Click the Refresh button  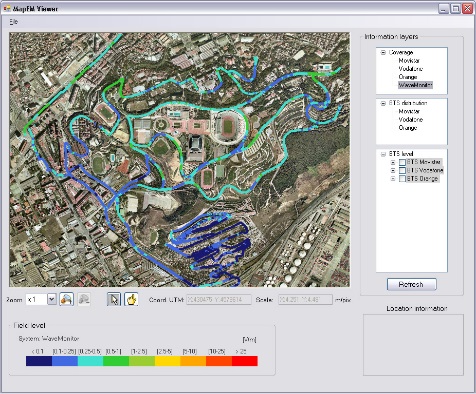(411, 284)
